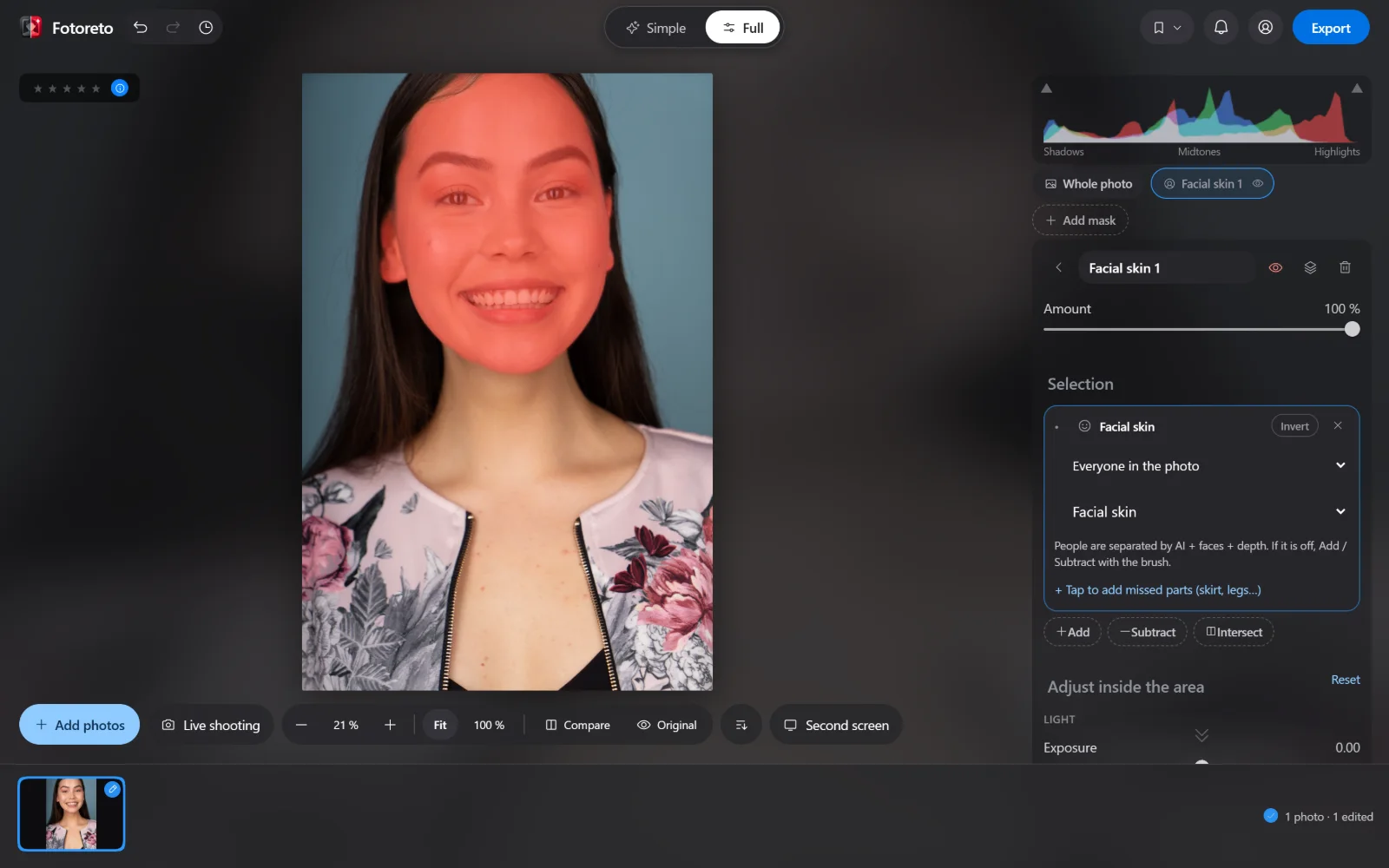Switch to Simple editing mode
This screenshot has width=1389, height=868.
point(656,28)
